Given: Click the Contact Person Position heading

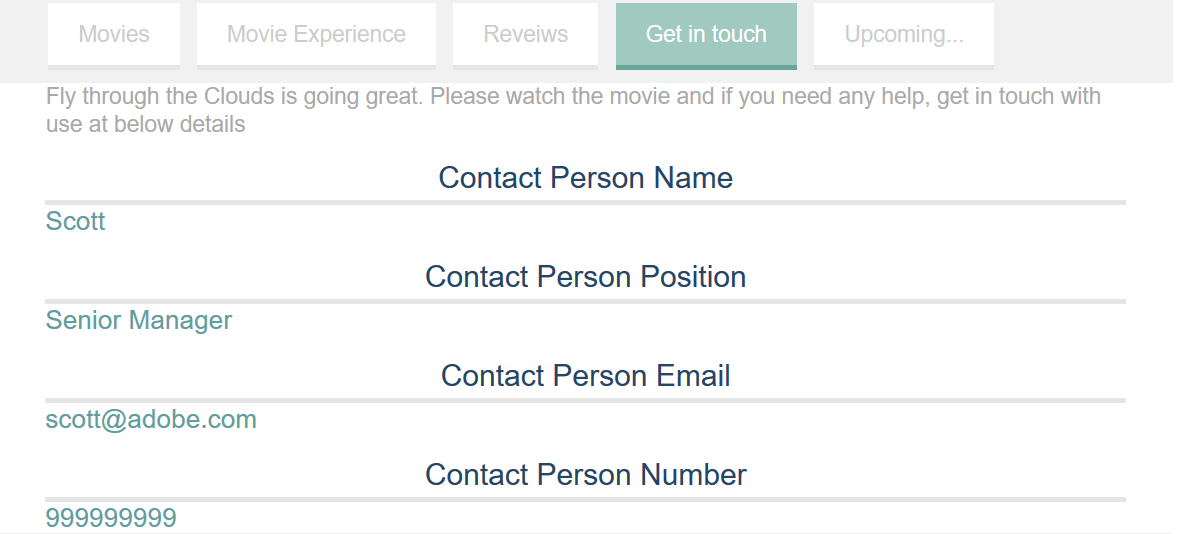Looking at the screenshot, I should point(586,277).
